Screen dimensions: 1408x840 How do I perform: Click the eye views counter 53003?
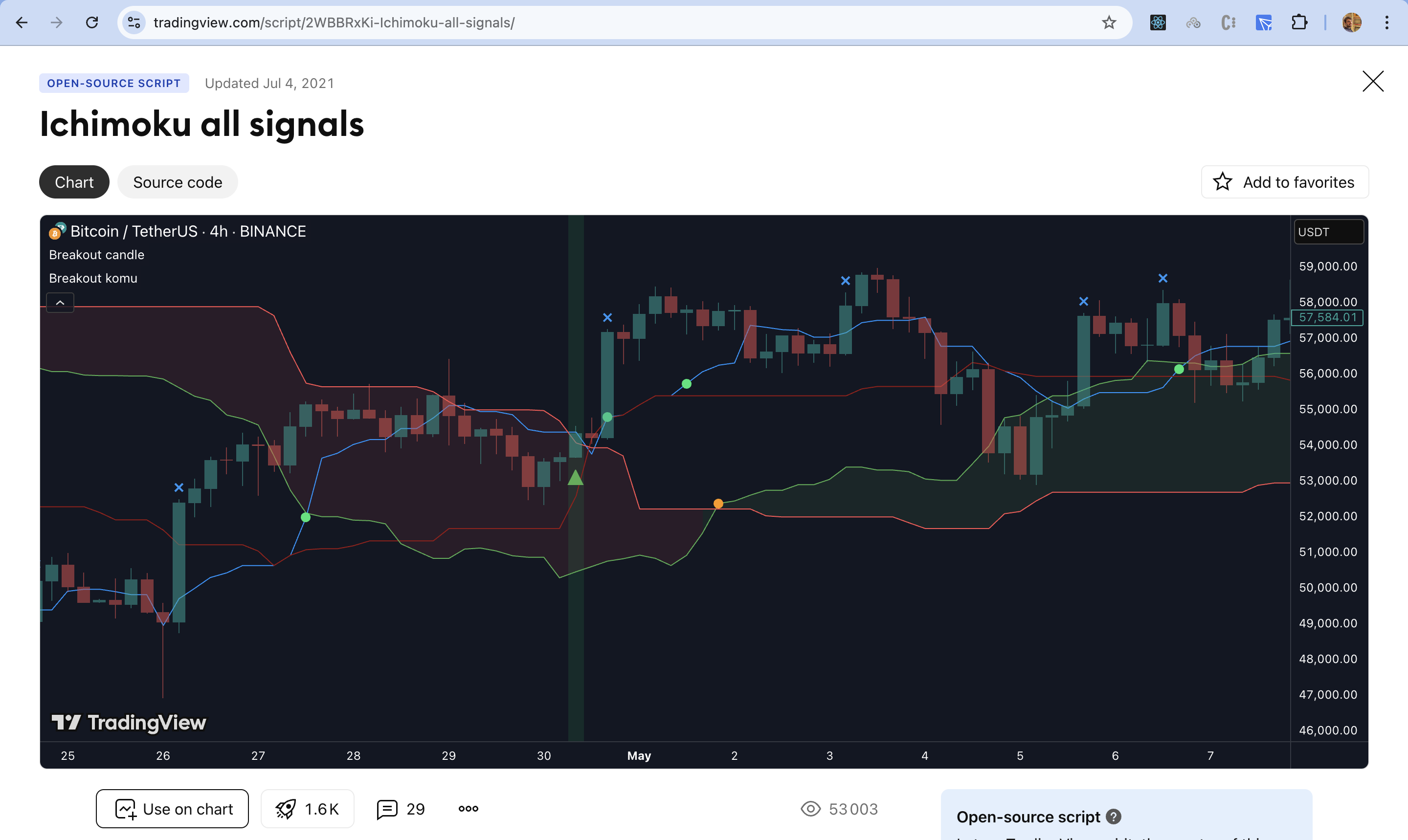click(x=839, y=809)
